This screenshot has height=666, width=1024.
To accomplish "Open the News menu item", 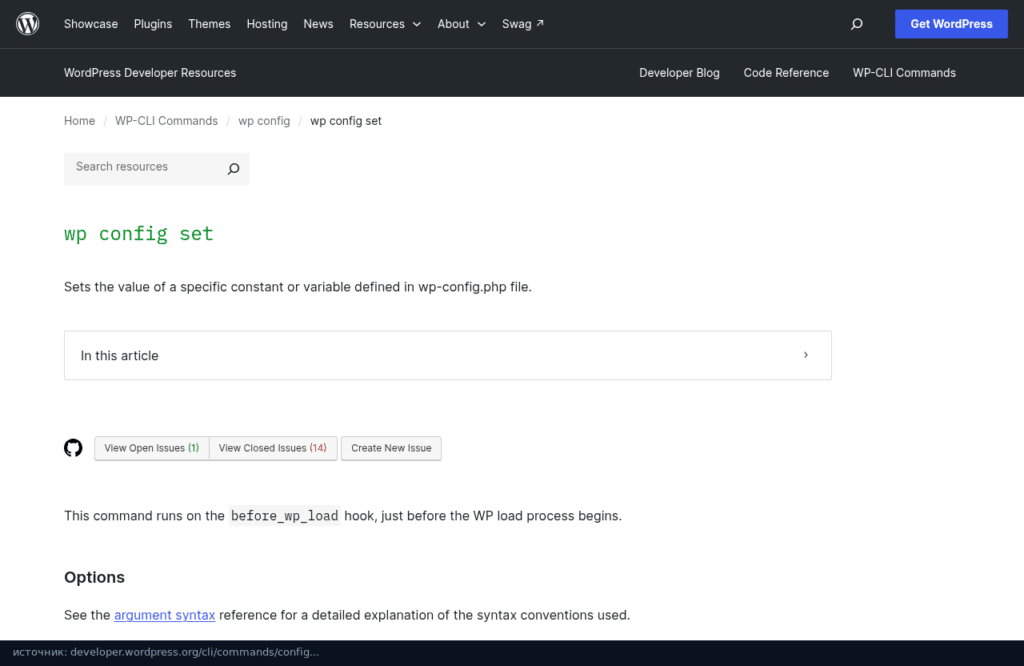I will 318,24.
